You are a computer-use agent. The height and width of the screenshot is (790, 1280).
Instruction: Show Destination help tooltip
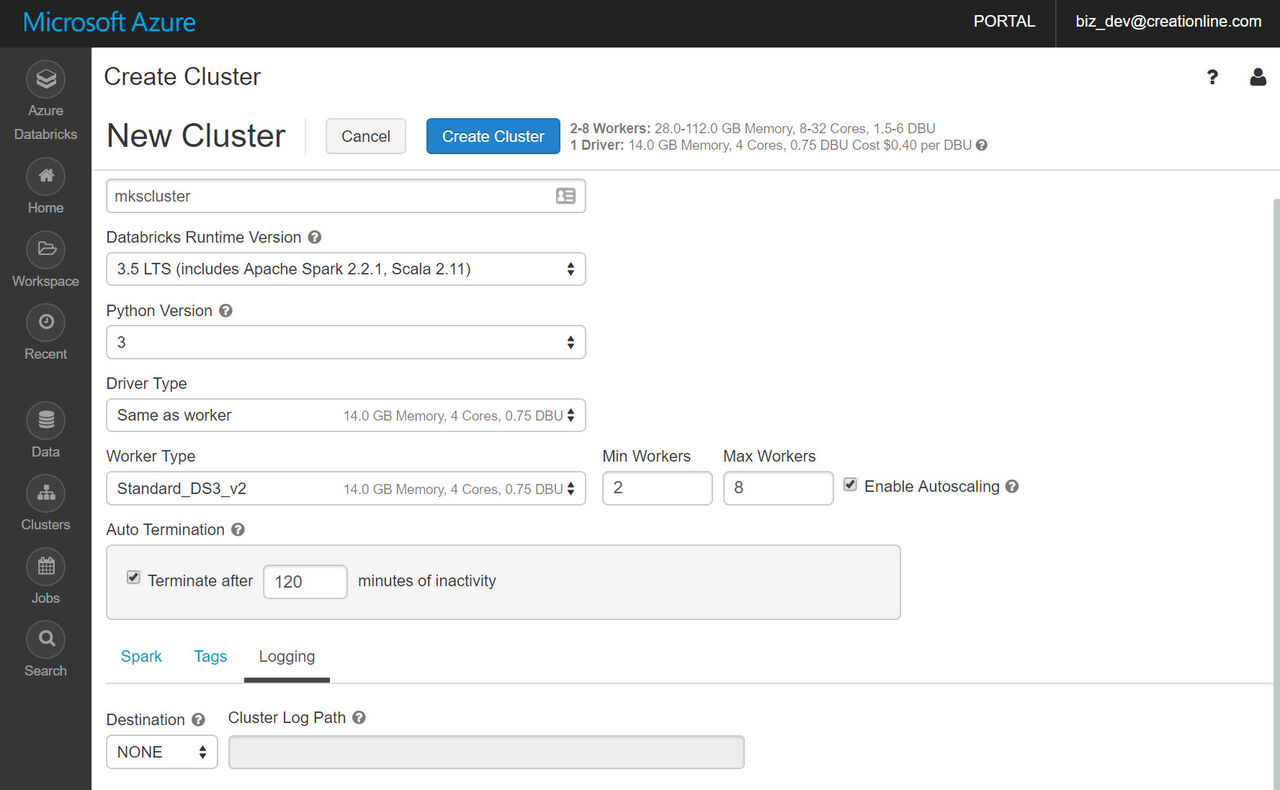coord(198,720)
